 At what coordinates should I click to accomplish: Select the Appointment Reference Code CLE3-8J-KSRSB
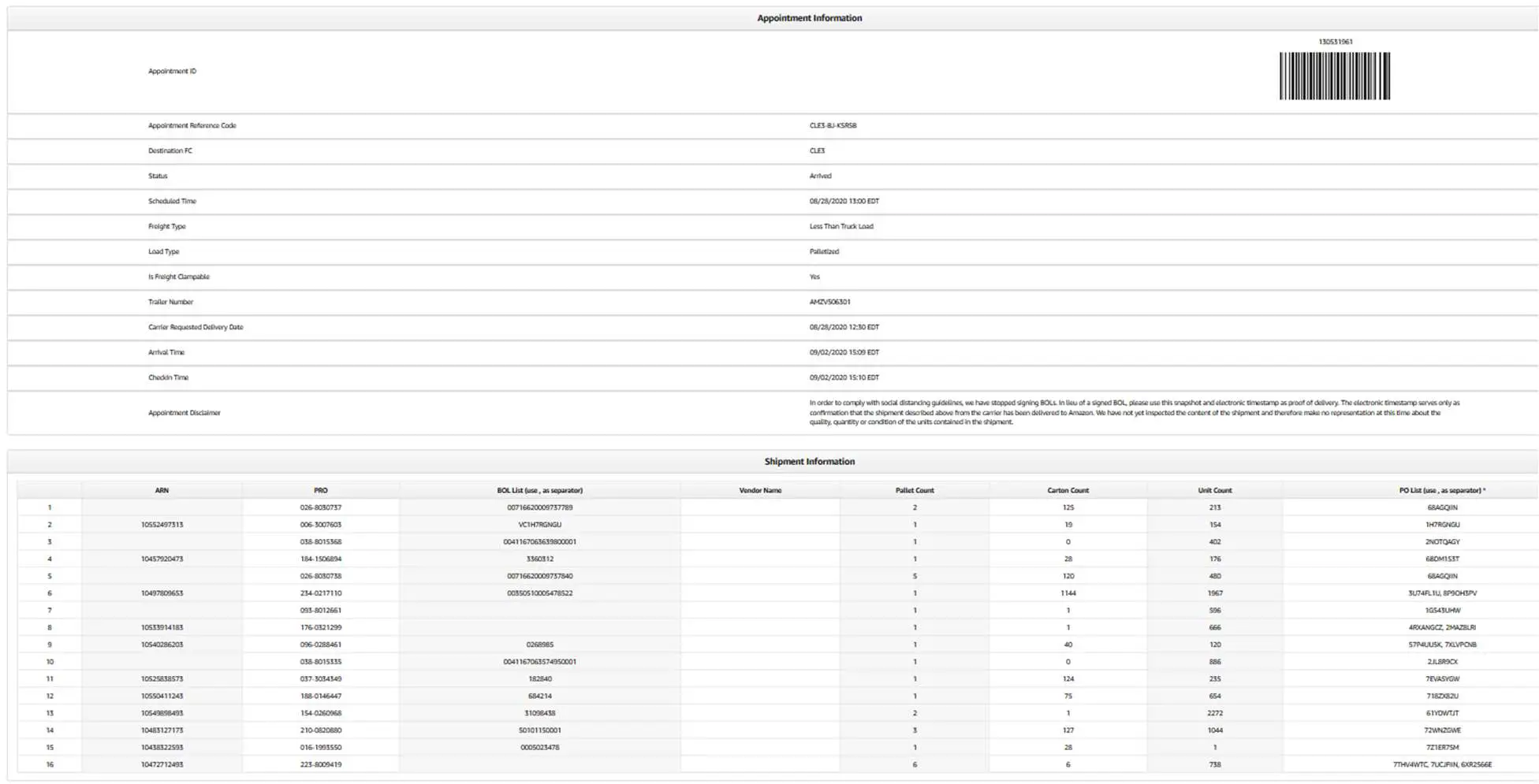pyautogui.click(x=832, y=125)
